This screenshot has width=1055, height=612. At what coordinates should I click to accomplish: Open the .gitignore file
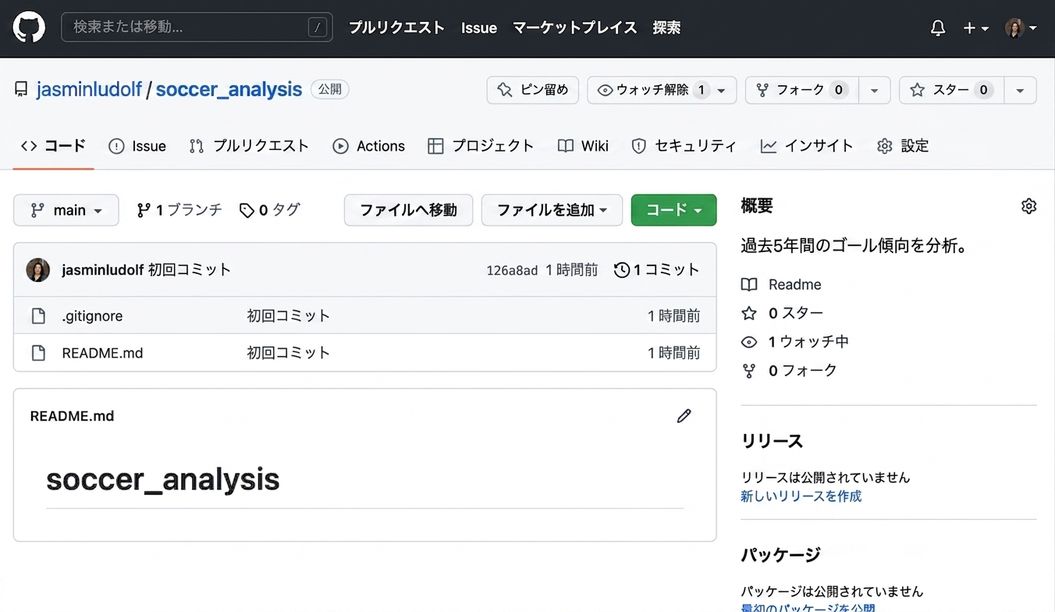point(92,316)
